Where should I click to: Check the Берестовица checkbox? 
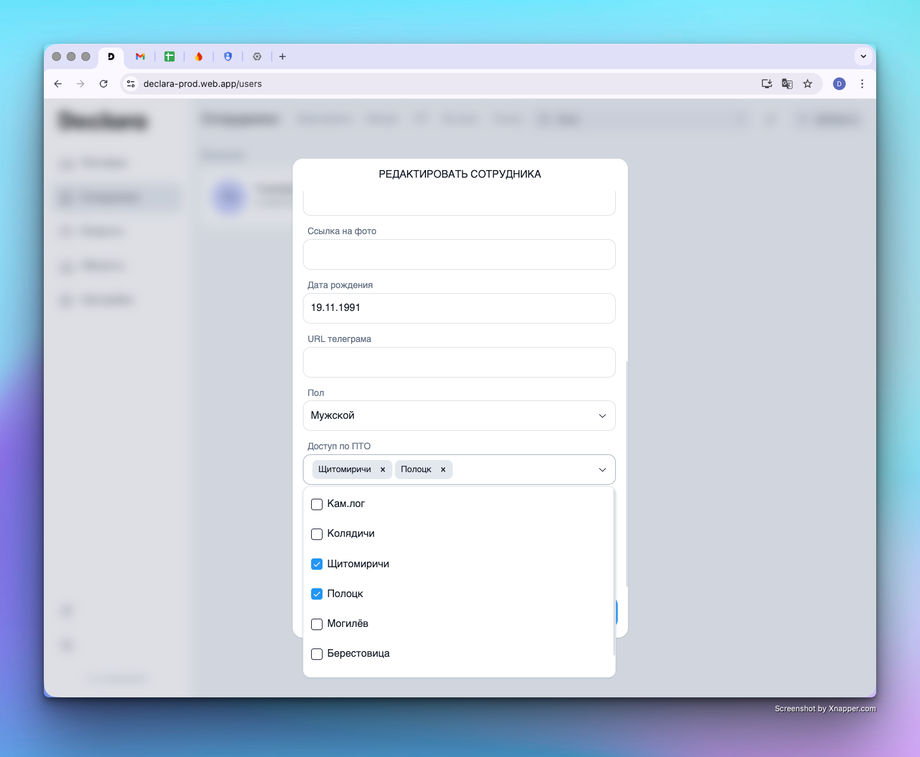pos(317,654)
